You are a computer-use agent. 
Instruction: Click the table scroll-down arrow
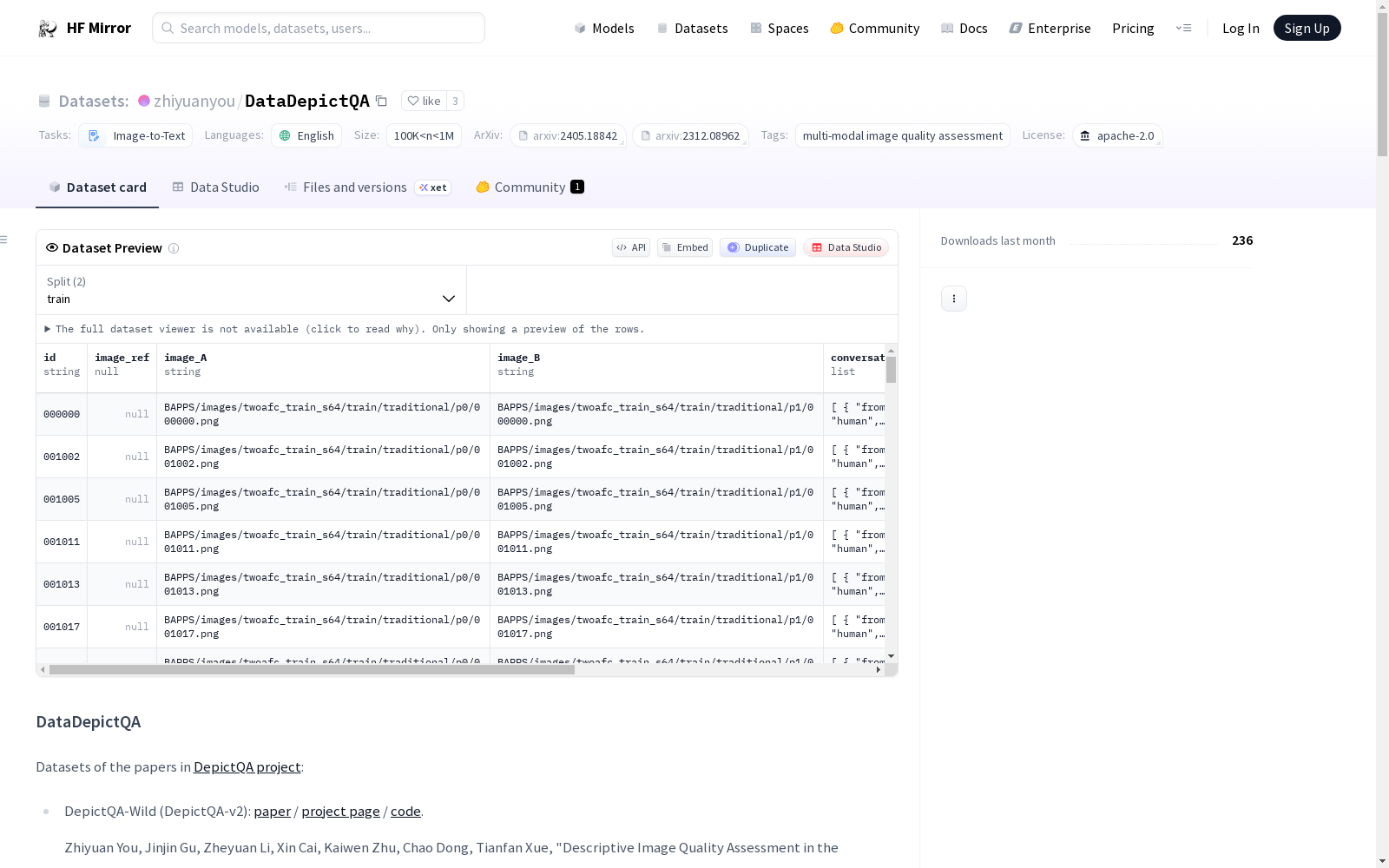click(891, 656)
